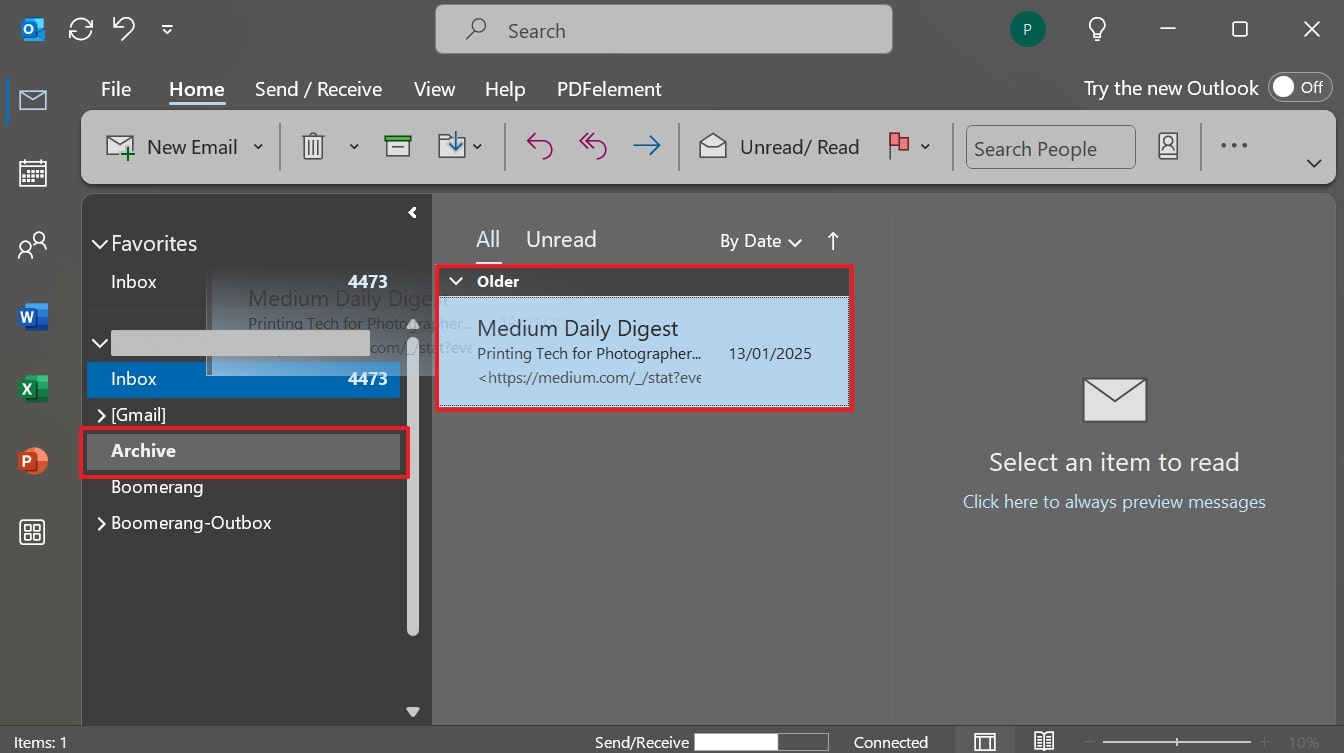The height and width of the screenshot is (753, 1344).
Task: Collapse the Favorites folder group
Action: [99, 244]
